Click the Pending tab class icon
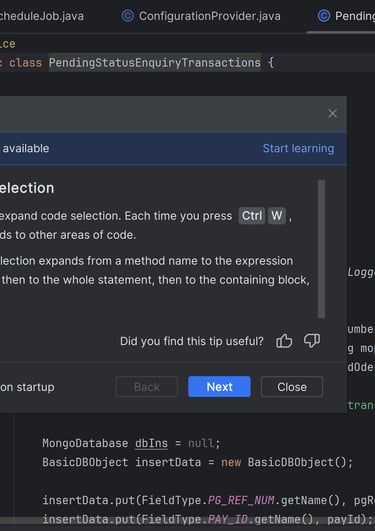This screenshot has height=531, width=375. tap(324, 16)
